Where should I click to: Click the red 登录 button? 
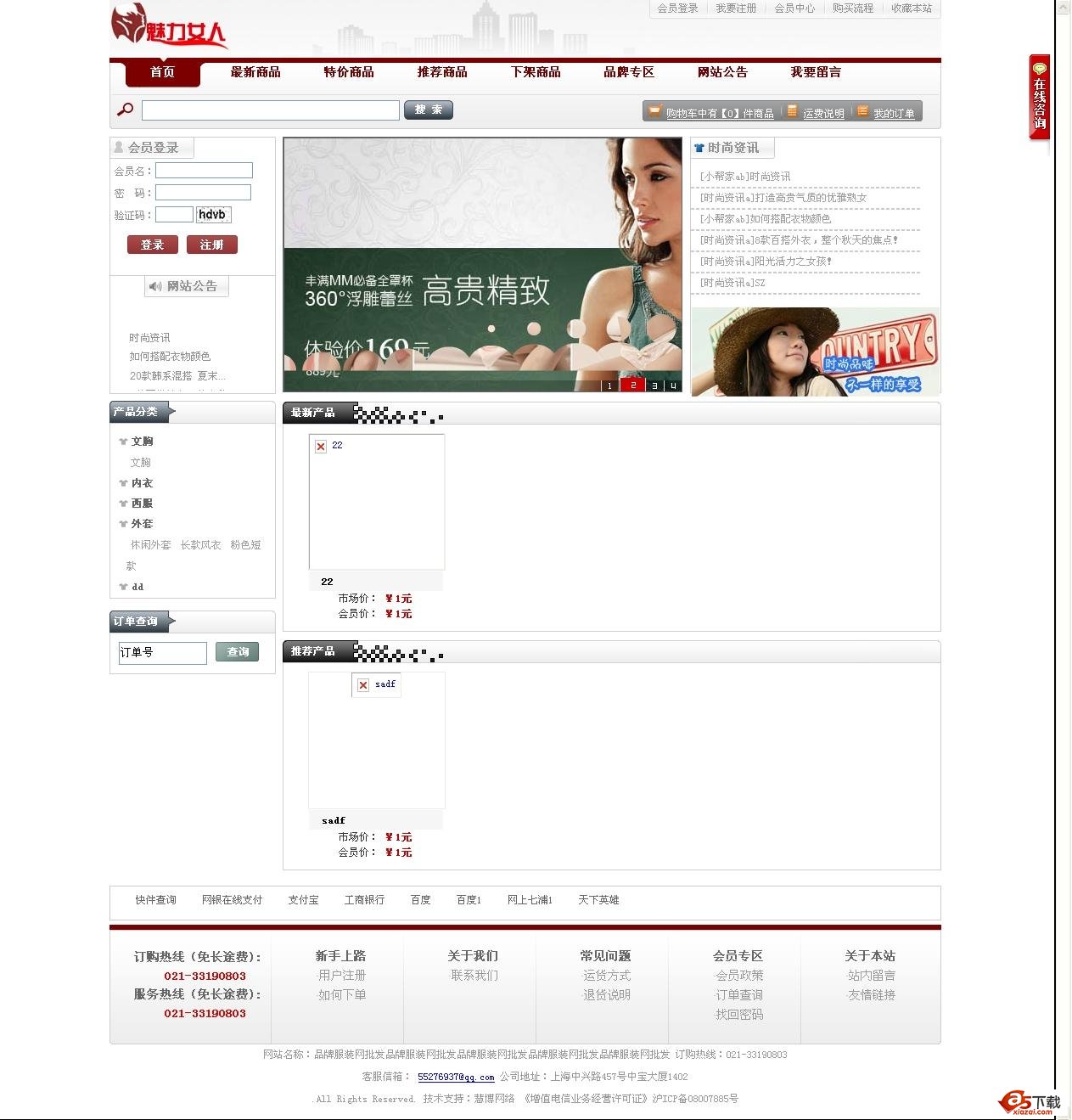point(152,245)
